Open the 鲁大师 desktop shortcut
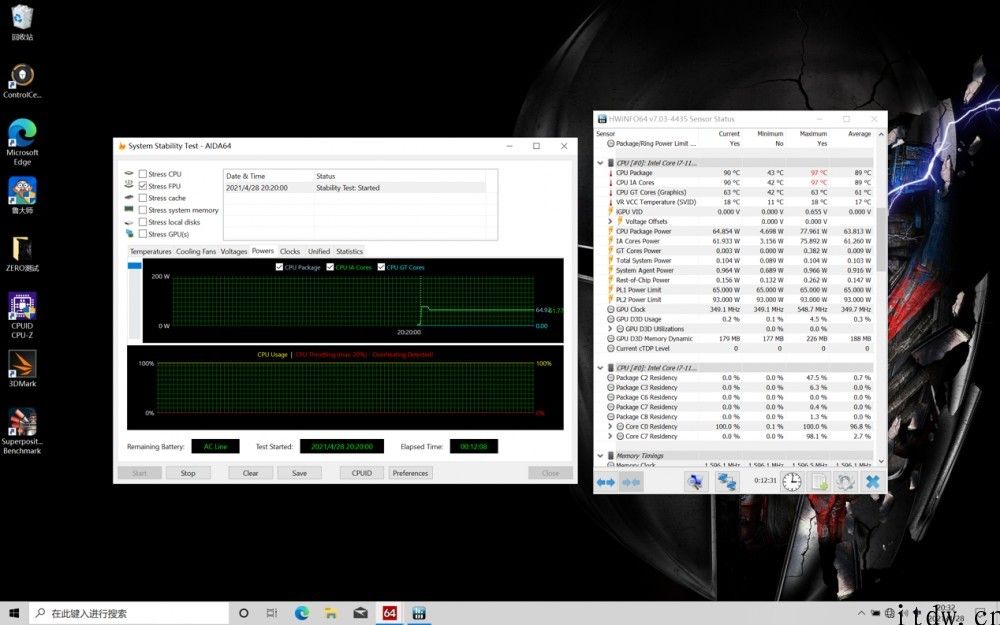Screen dimensions: 1000x625 point(22,196)
